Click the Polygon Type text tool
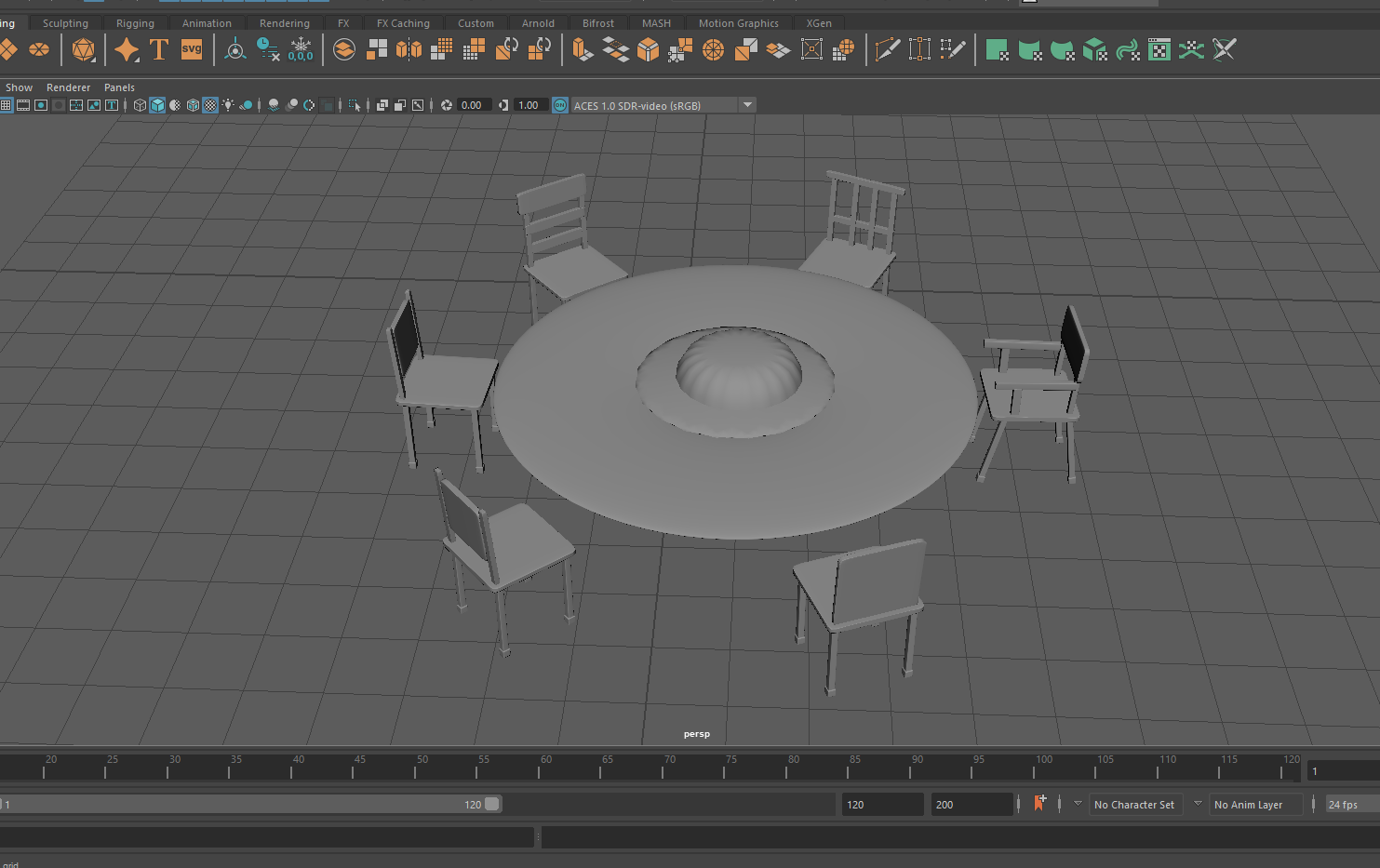The width and height of the screenshot is (1380, 868). 159,49
